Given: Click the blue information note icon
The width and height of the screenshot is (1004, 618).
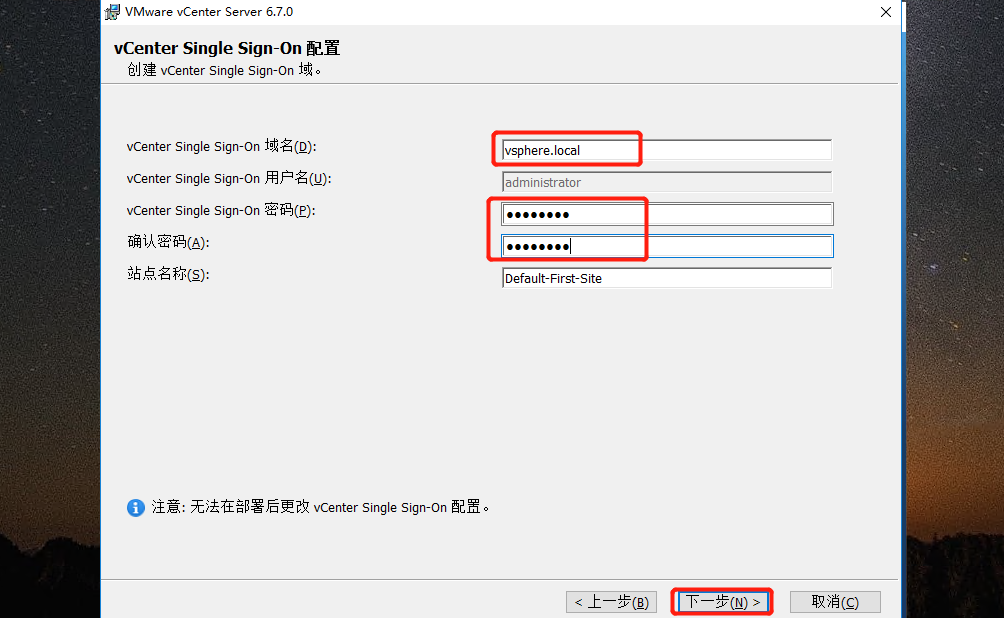Looking at the screenshot, I should click(136, 507).
